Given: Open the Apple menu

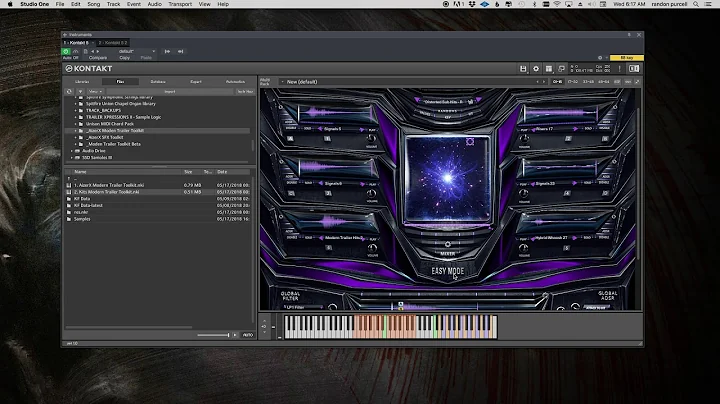Looking at the screenshot, I should (x=10, y=4).
